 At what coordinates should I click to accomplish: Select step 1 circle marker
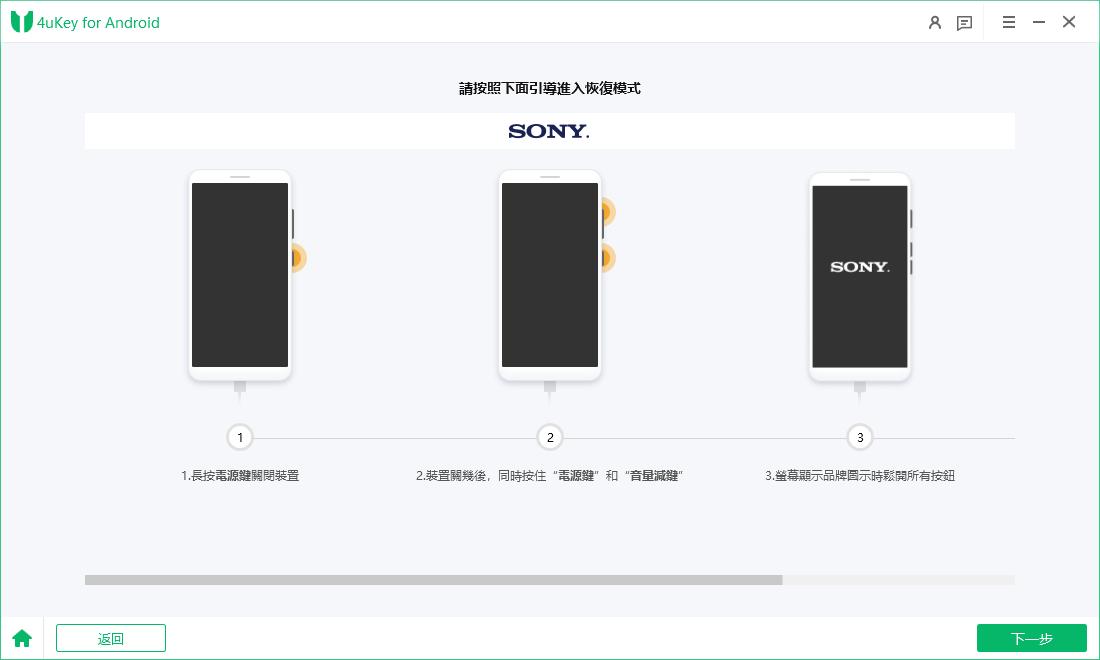(x=240, y=438)
